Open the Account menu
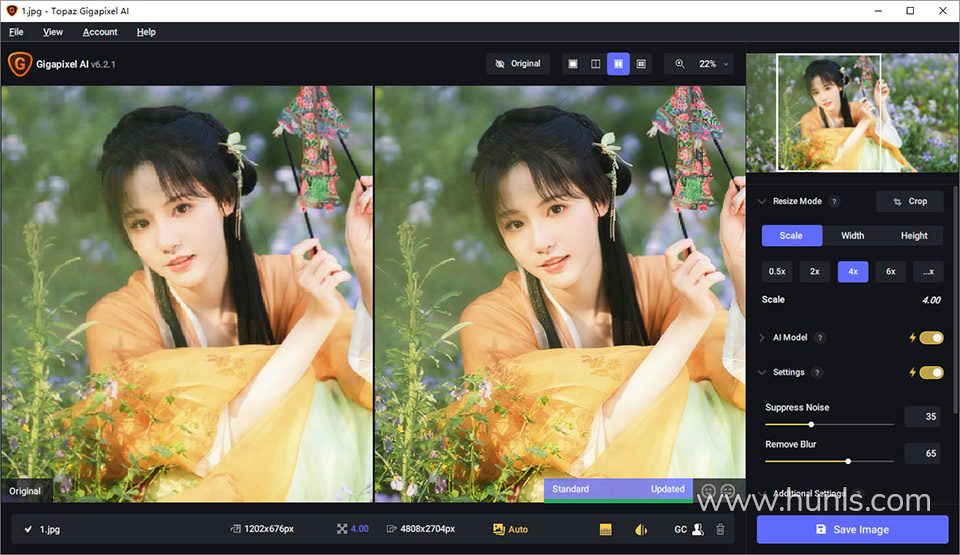This screenshot has height=555, width=960. [100, 32]
